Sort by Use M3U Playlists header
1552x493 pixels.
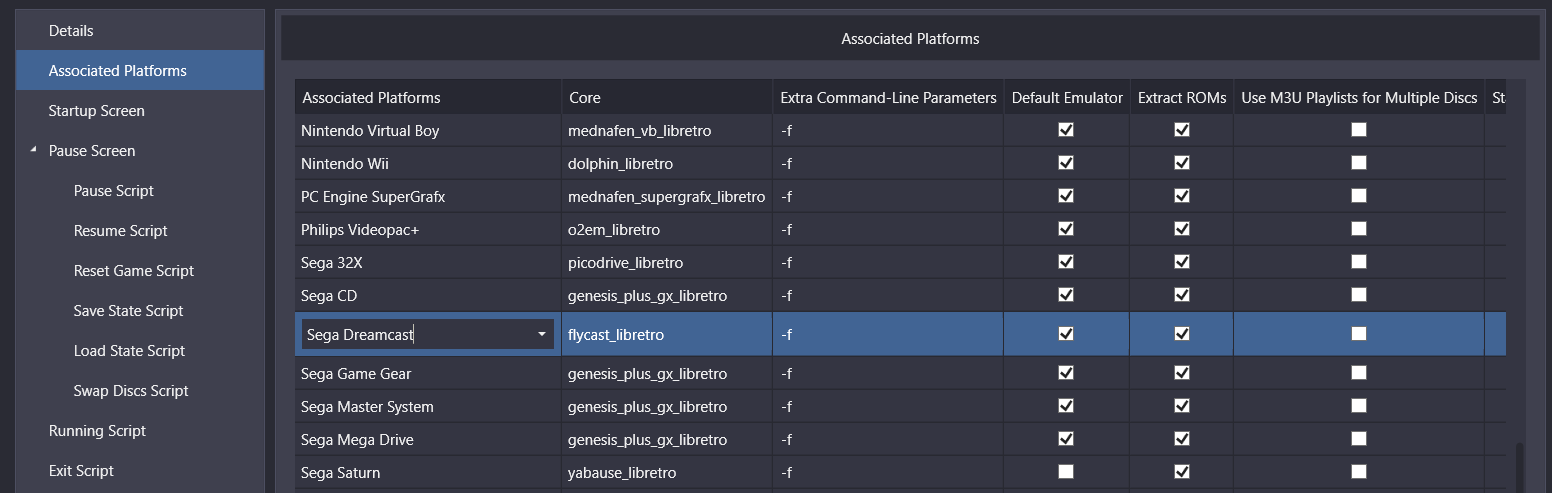(x=1359, y=97)
